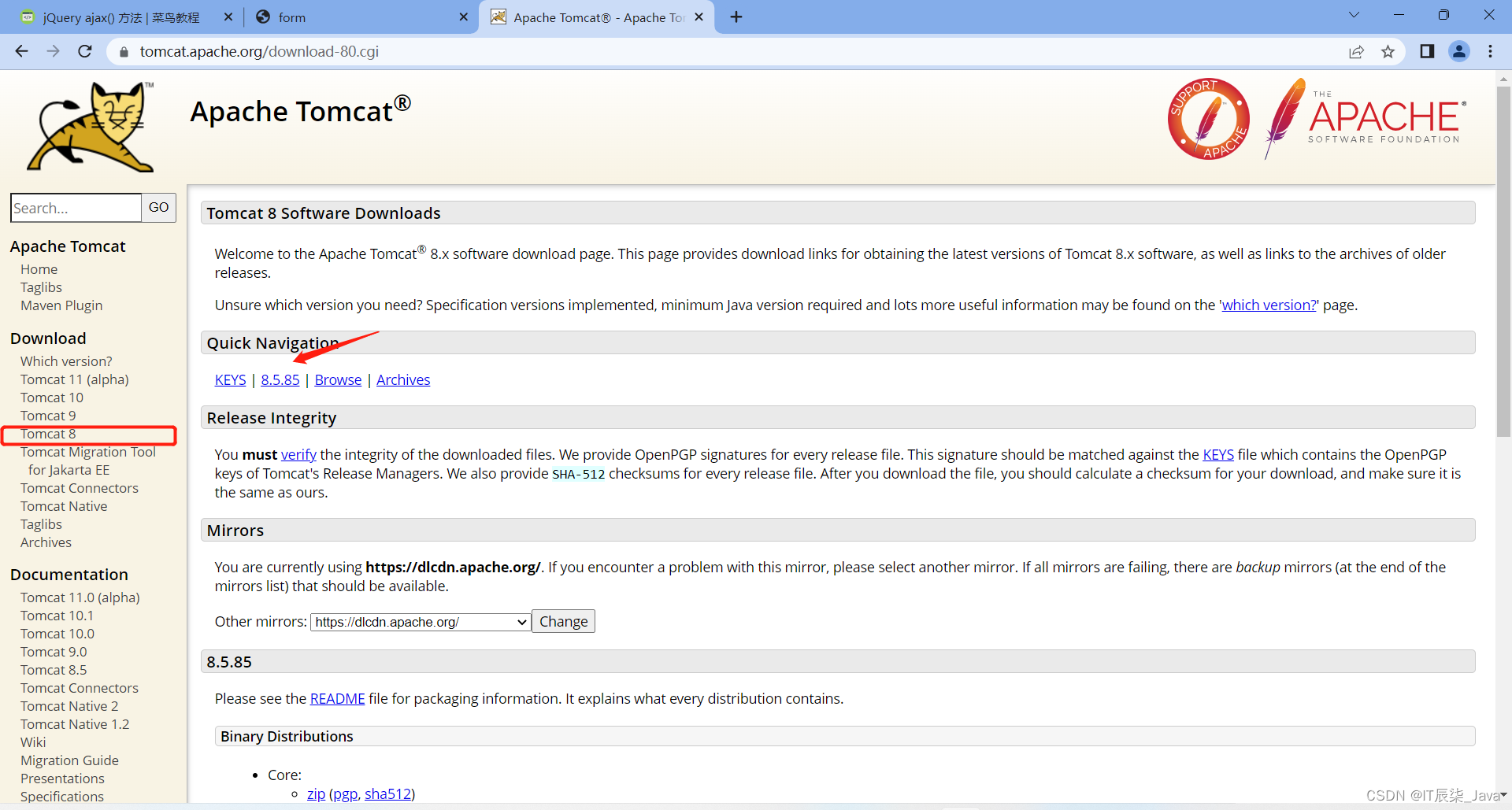The width and height of the screenshot is (1512, 810).
Task: Click the verify link
Action: point(298,455)
